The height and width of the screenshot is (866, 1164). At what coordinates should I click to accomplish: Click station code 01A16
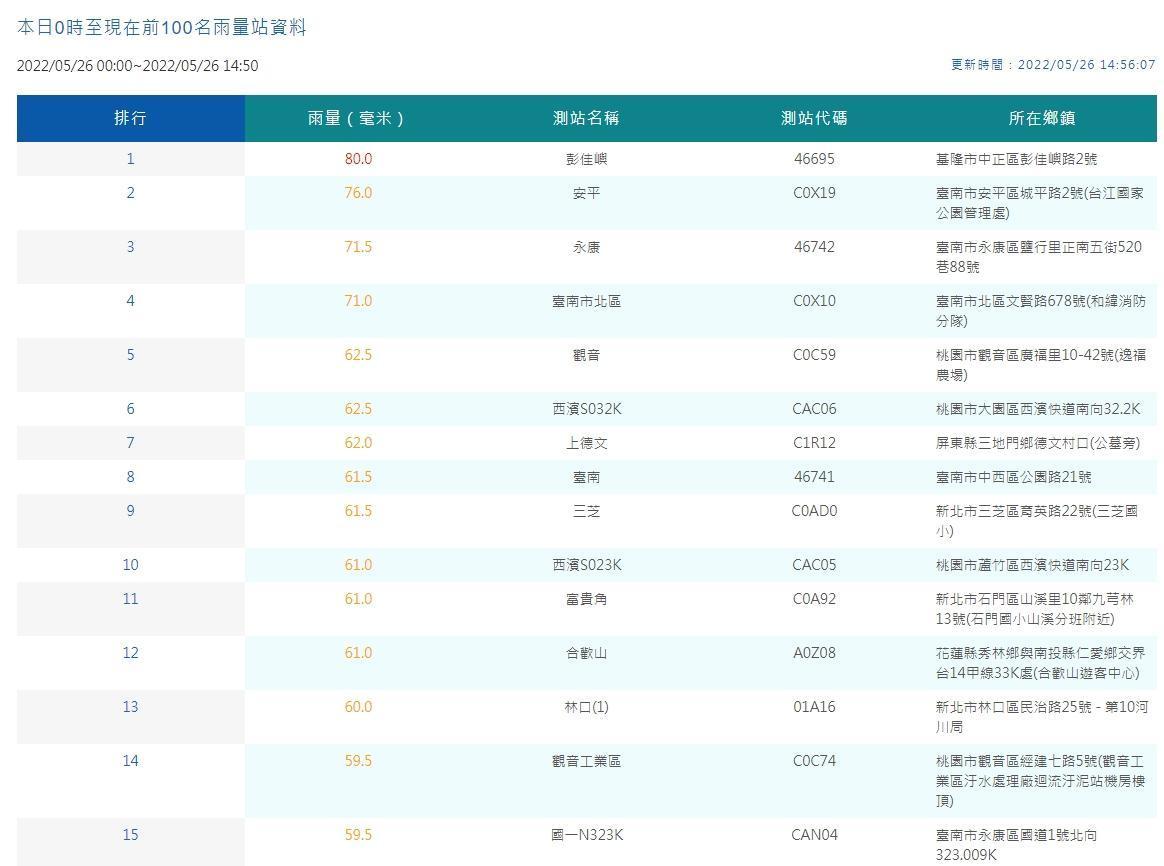coord(814,707)
